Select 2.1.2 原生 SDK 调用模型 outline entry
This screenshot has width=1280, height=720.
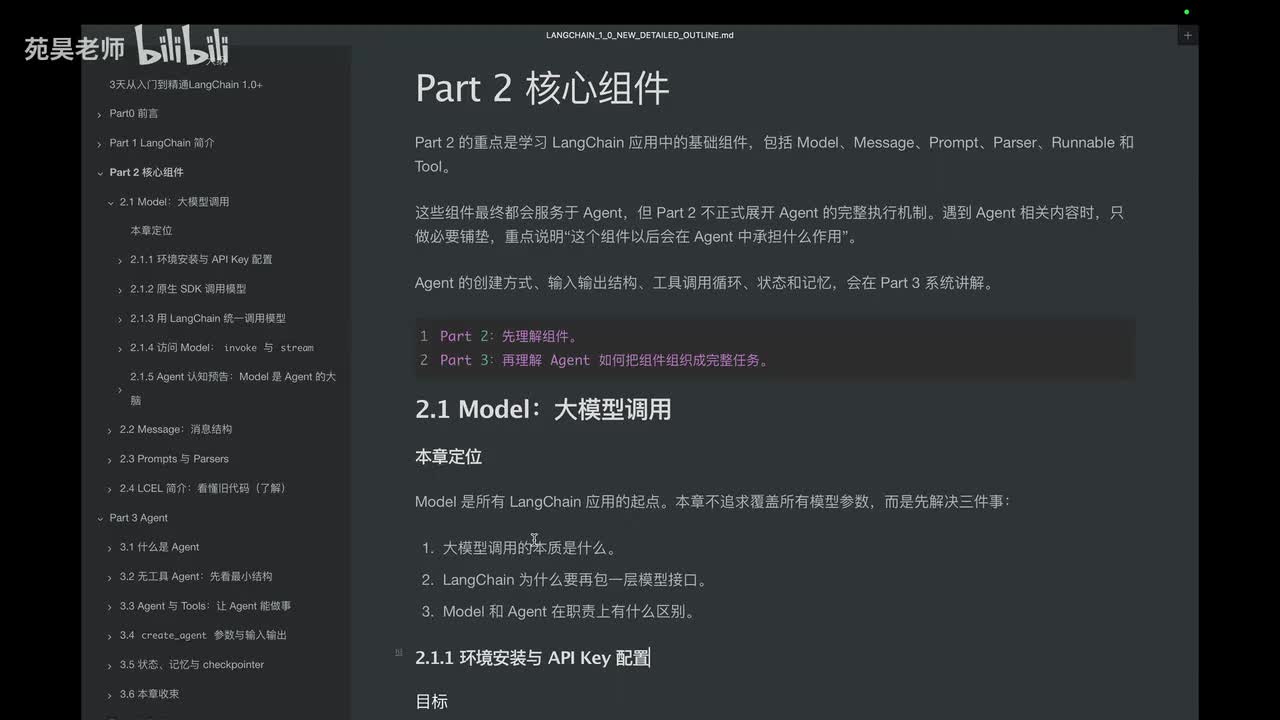[x=188, y=289]
